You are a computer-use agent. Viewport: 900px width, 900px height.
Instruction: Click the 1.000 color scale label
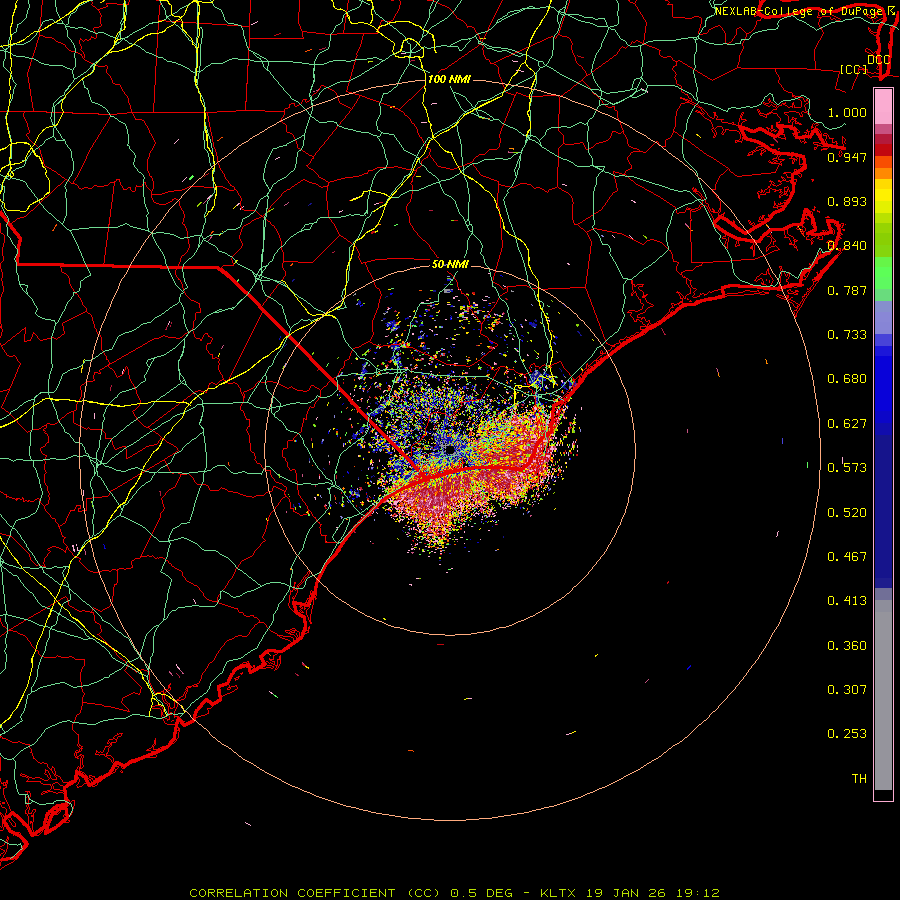pos(847,112)
